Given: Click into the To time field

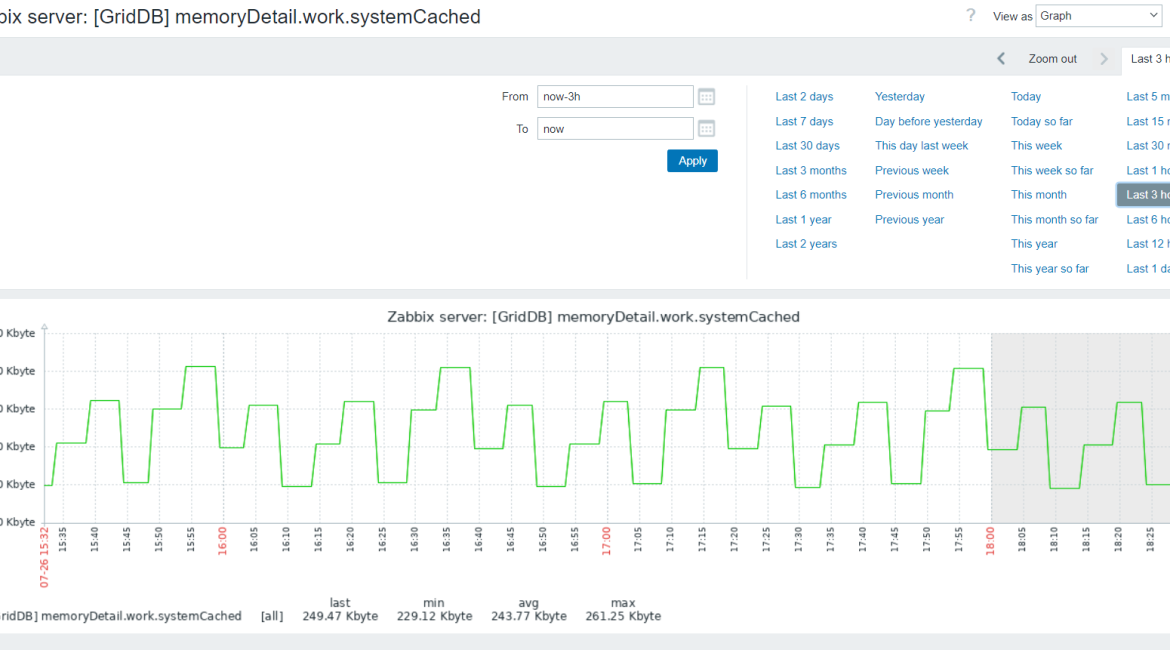Looking at the screenshot, I should (x=615, y=129).
